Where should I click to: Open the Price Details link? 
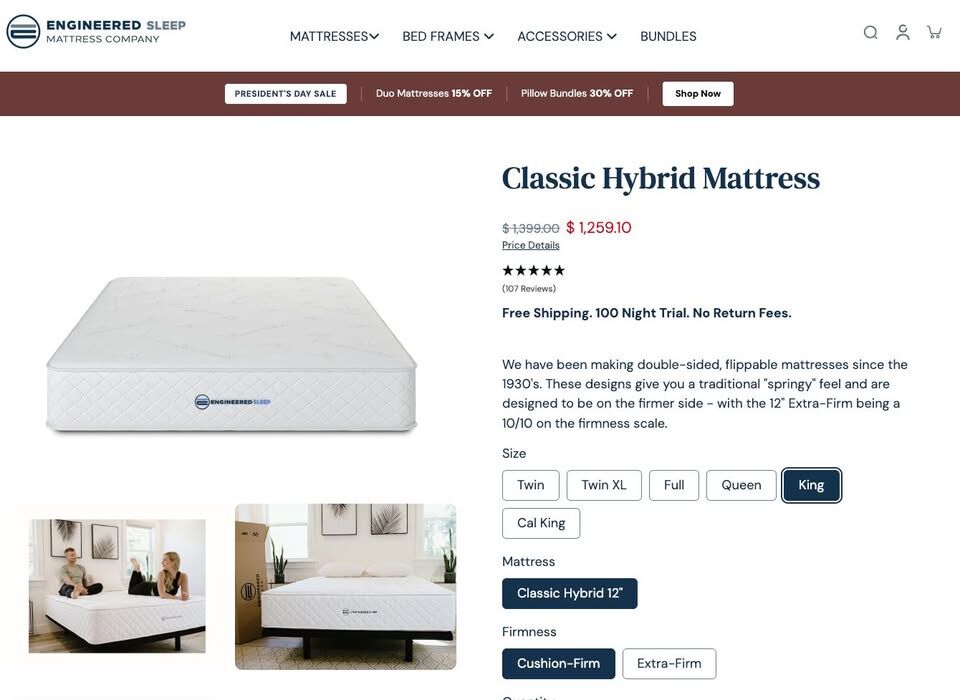[x=531, y=245]
